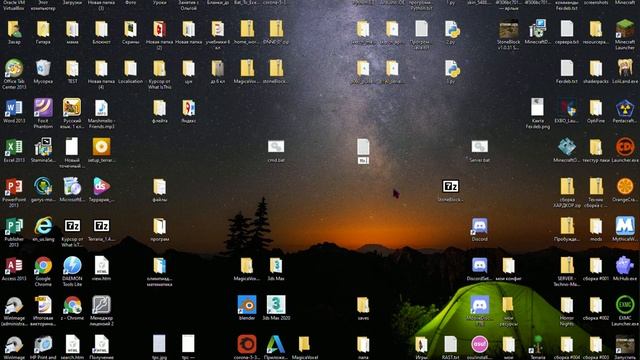Open the orange CD Launcher.exe icon
The height and width of the screenshot is (360, 640).
click(x=625, y=148)
